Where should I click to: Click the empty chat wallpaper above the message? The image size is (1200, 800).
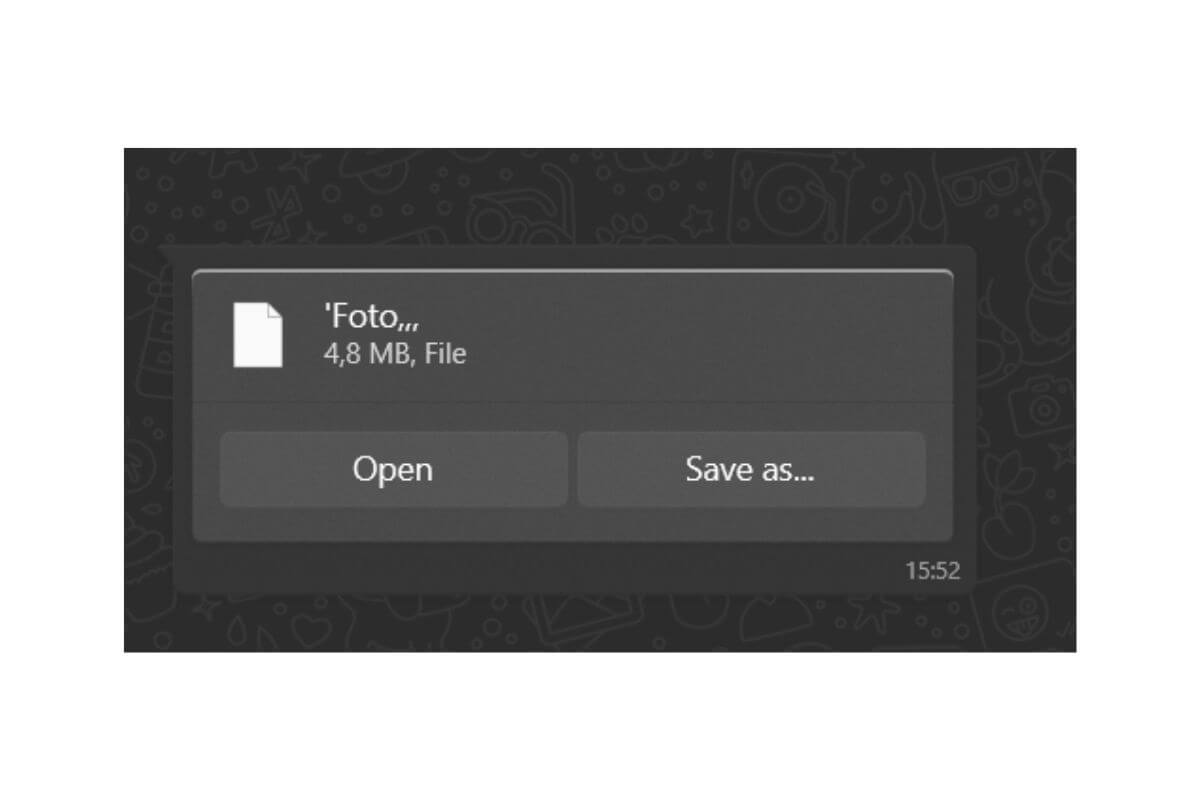tap(600, 200)
